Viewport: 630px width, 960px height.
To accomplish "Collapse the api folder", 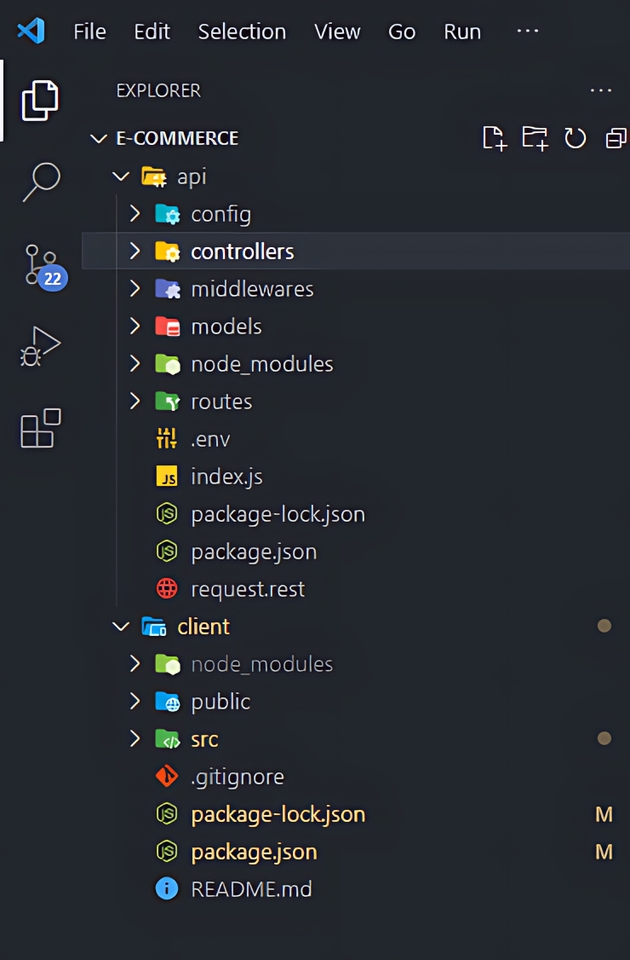I will coord(120,176).
